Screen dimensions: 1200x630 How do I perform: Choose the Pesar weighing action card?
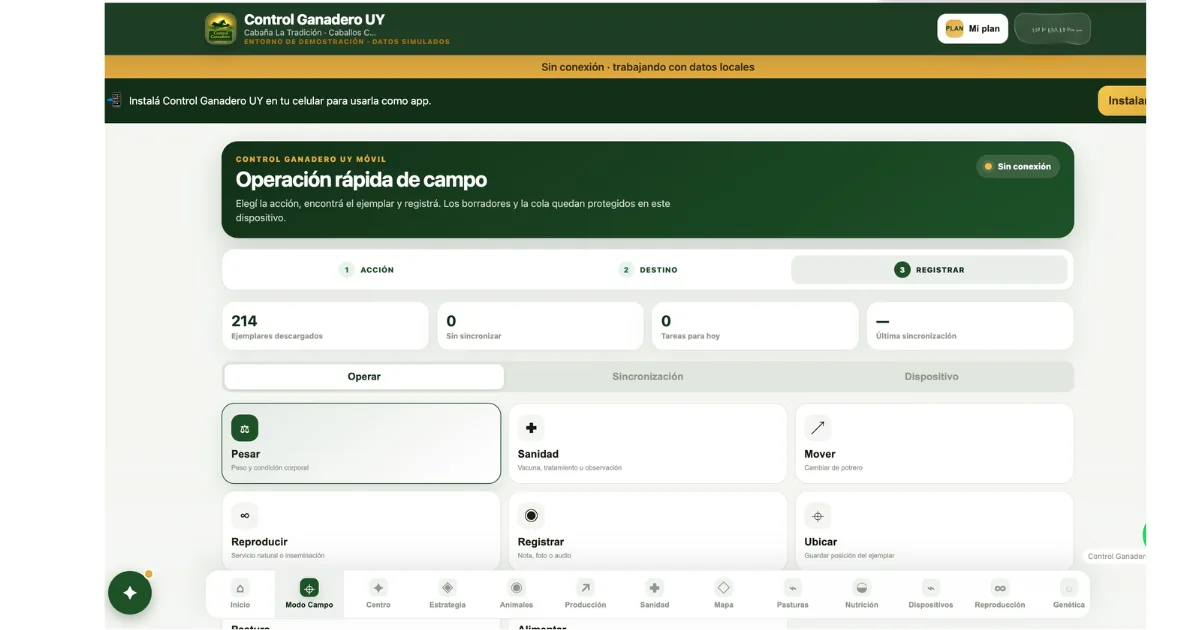[361, 444]
